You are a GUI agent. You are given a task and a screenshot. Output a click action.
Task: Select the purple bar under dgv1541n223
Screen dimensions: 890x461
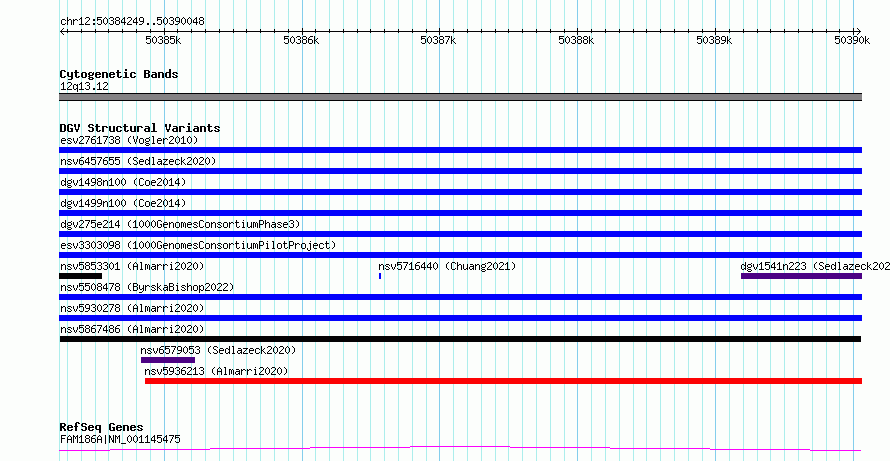(x=801, y=276)
